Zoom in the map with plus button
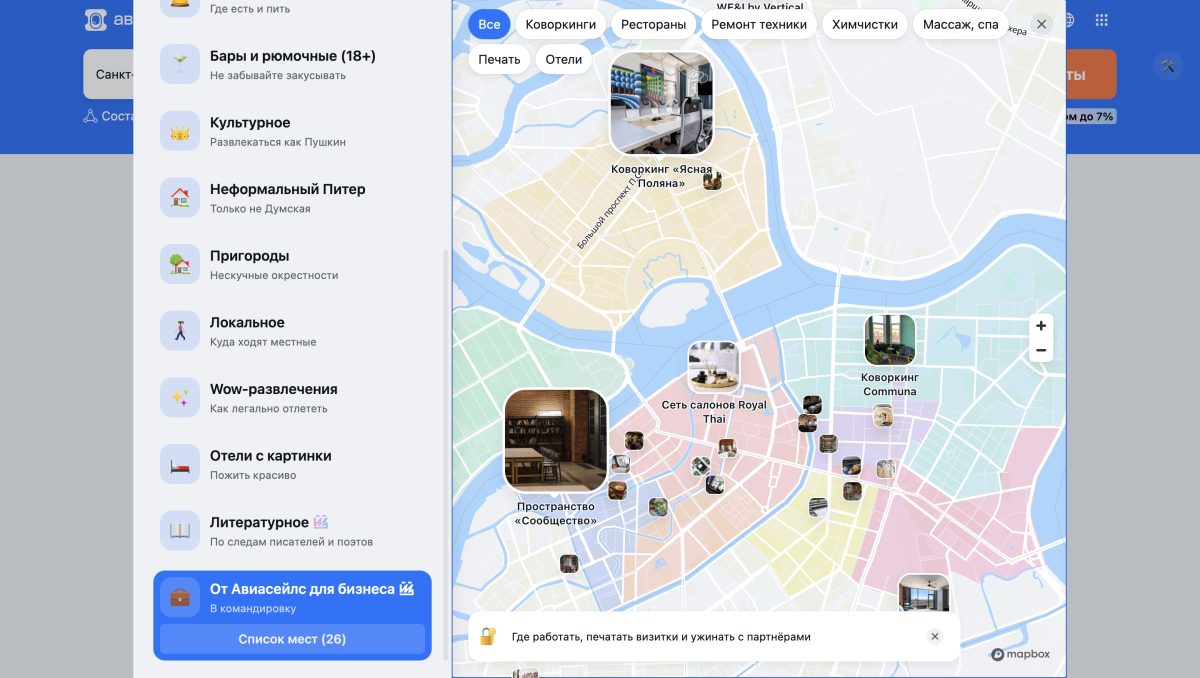This screenshot has width=1200, height=678. [1041, 326]
